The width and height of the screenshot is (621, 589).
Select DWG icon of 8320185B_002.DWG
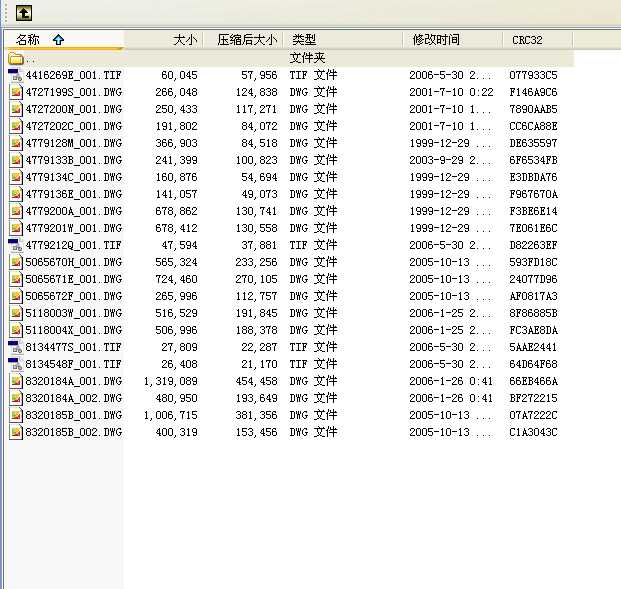tap(16, 432)
